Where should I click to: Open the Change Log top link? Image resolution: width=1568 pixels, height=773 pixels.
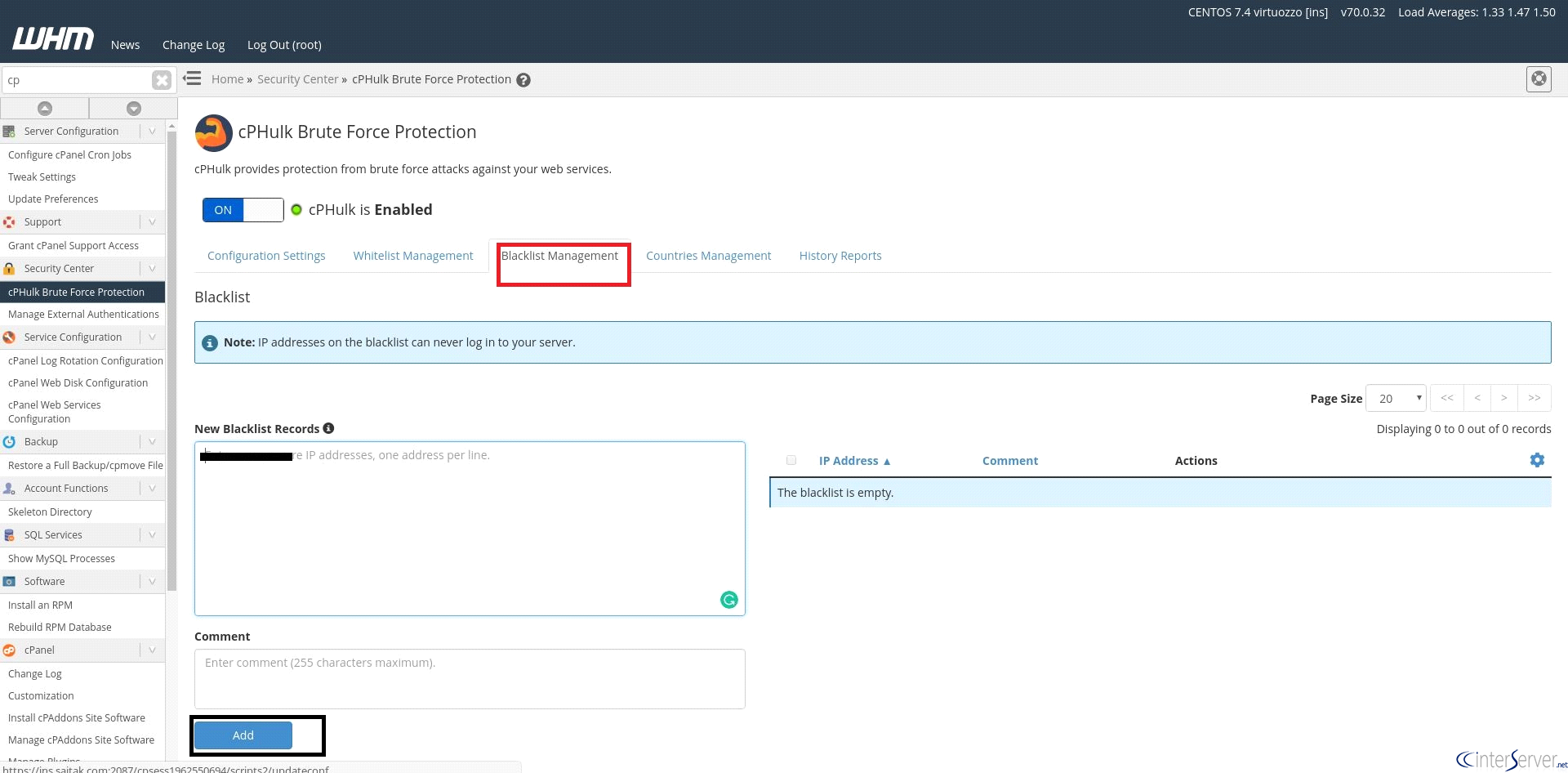(x=194, y=45)
